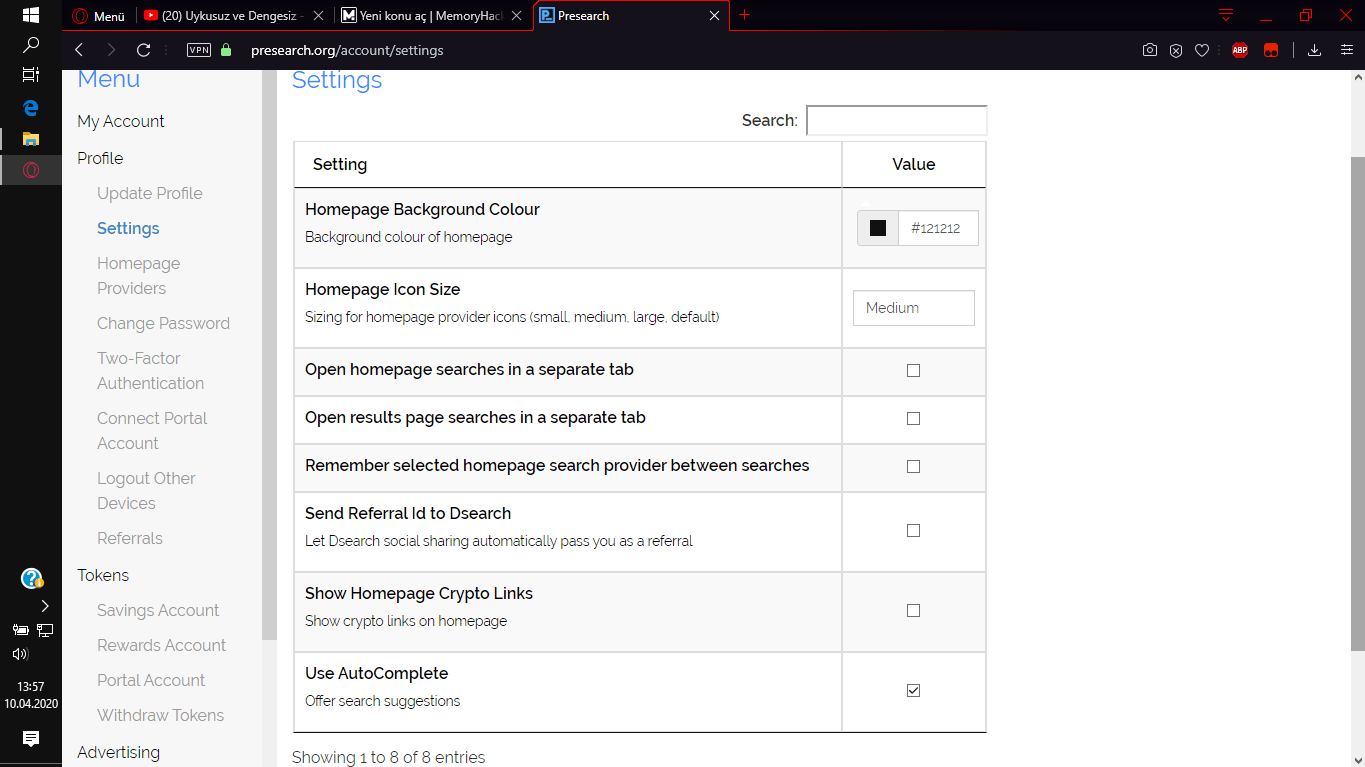Open the ABP extension icon

(x=1240, y=50)
